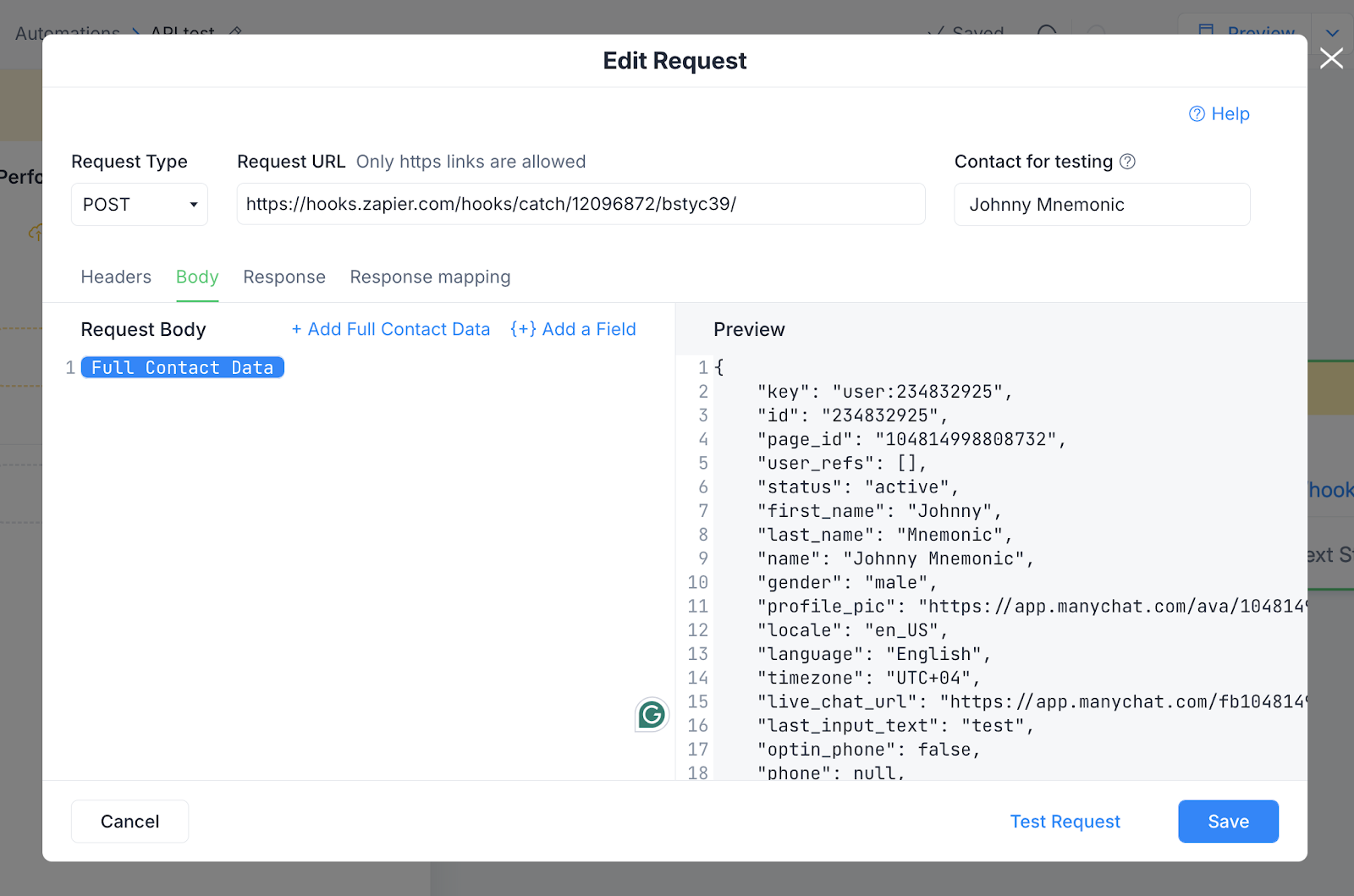Click into the Request URL field
Screen dimensions: 1354x896
[581, 205]
